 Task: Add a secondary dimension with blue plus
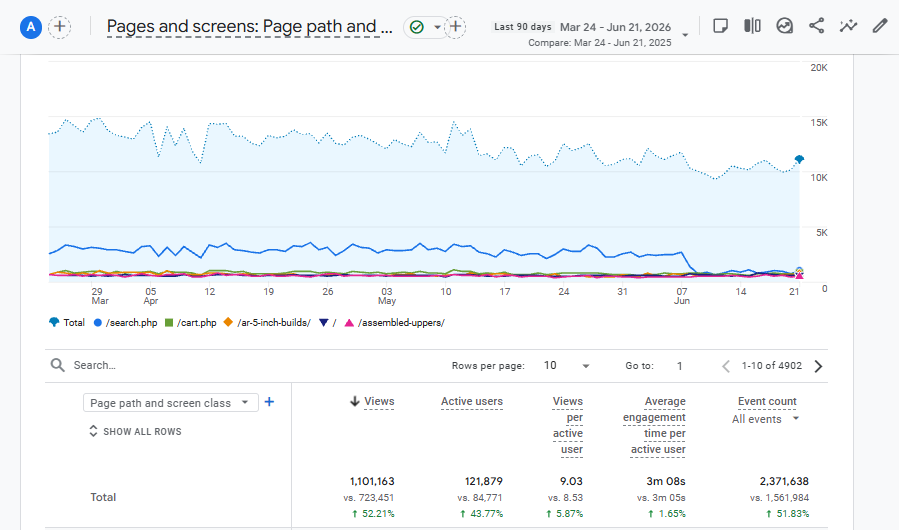(x=269, y=402)
